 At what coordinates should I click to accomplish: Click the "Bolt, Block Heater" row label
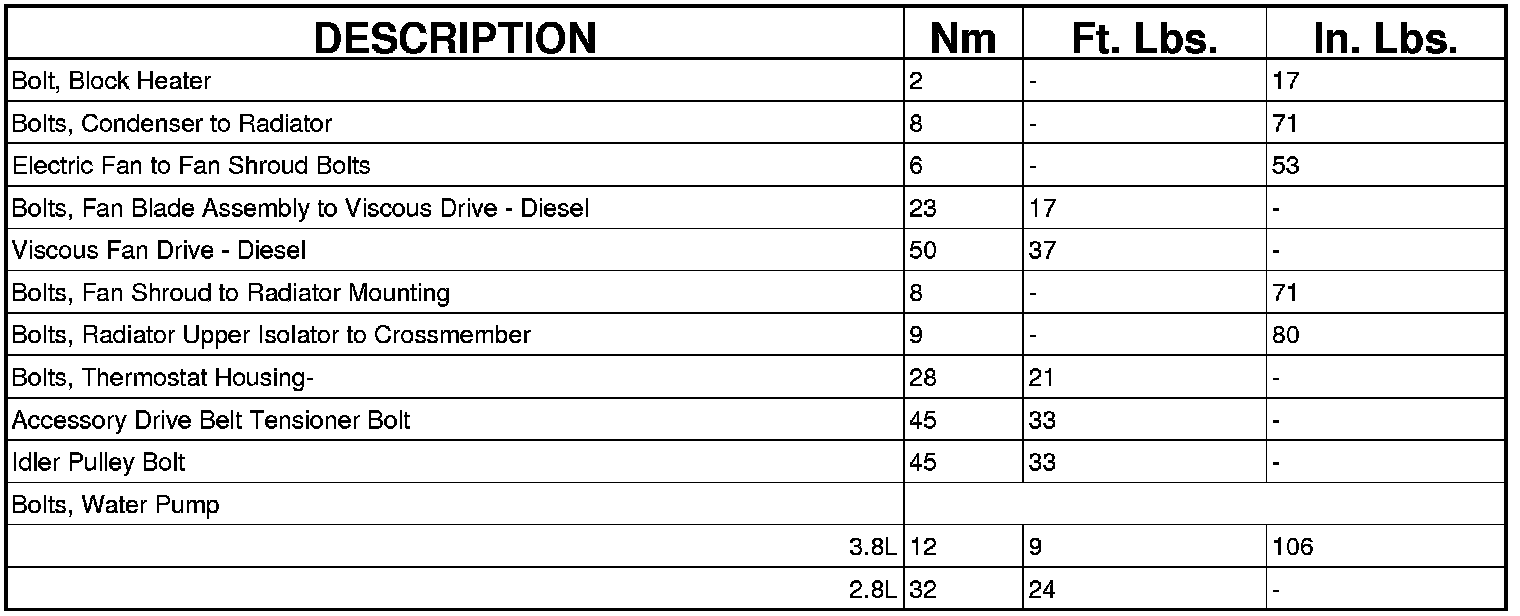[x=112, y=81]
